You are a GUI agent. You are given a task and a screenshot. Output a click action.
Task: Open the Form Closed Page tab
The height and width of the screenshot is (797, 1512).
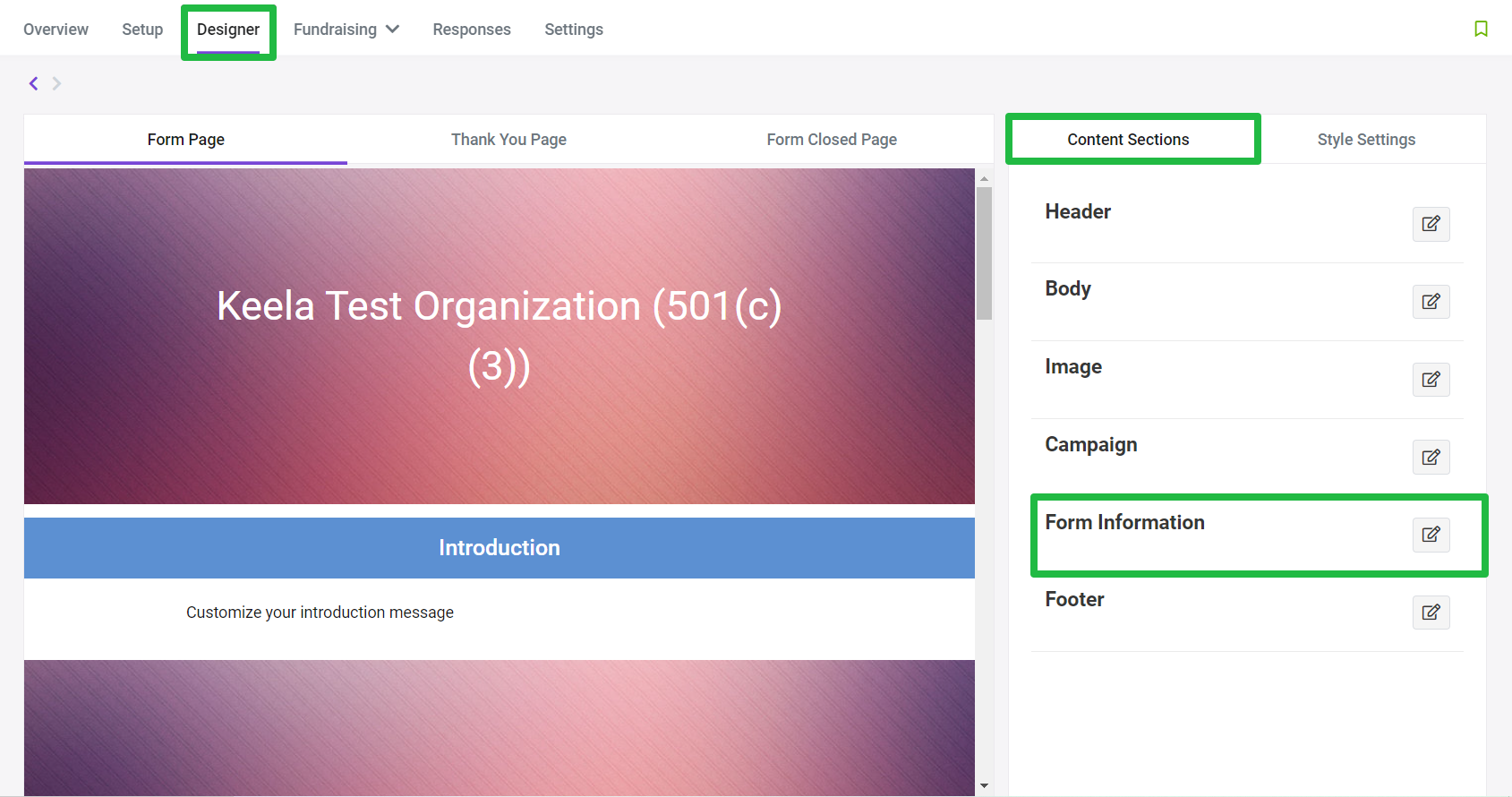(x=832, y=140)
